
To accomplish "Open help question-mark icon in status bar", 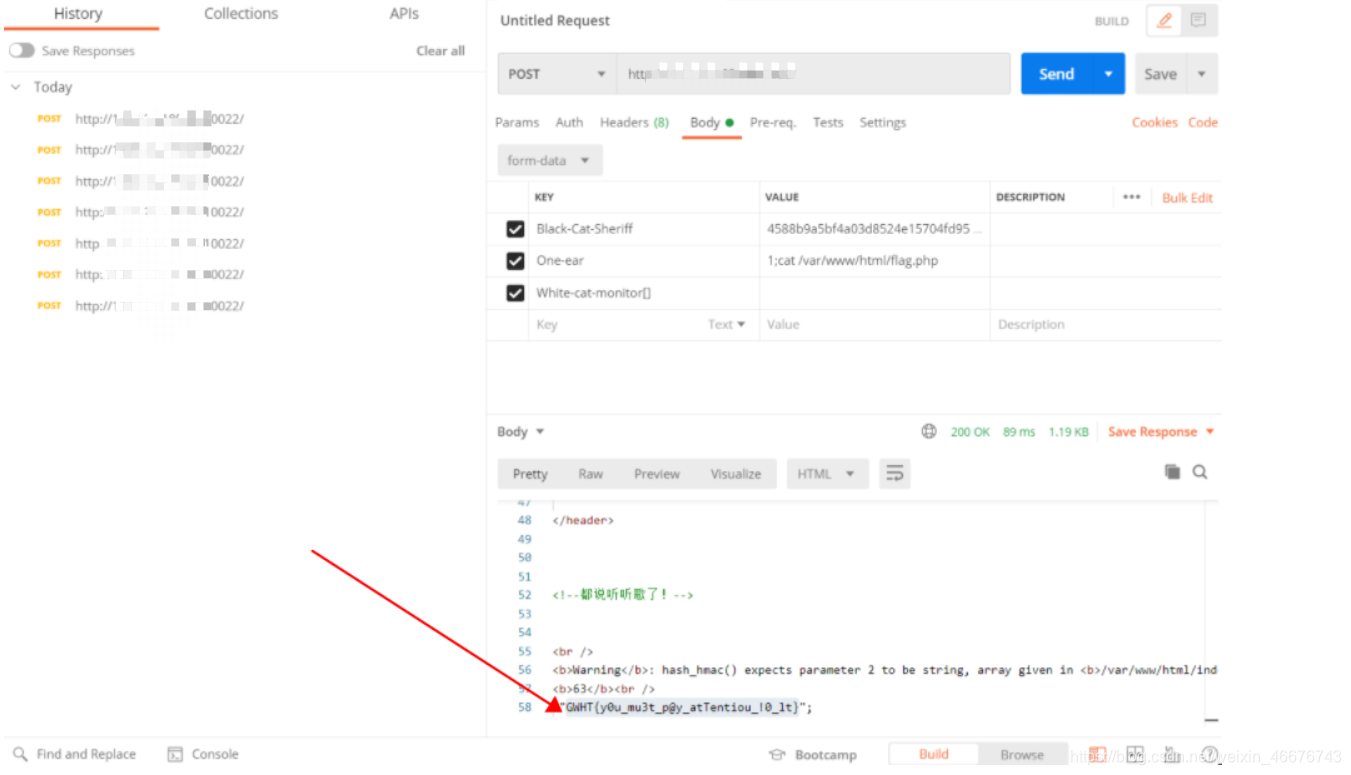I will [1210, 755].
